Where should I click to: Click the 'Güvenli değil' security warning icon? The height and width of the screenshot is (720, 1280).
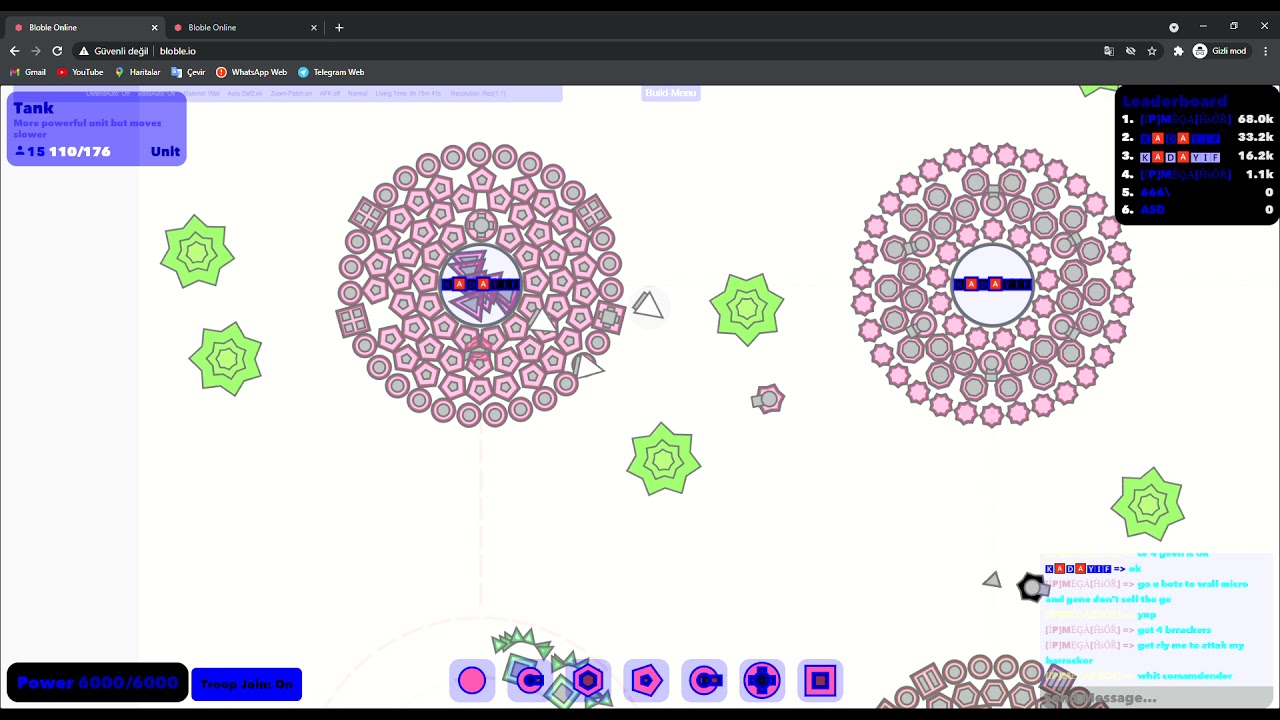click(84, 51)
